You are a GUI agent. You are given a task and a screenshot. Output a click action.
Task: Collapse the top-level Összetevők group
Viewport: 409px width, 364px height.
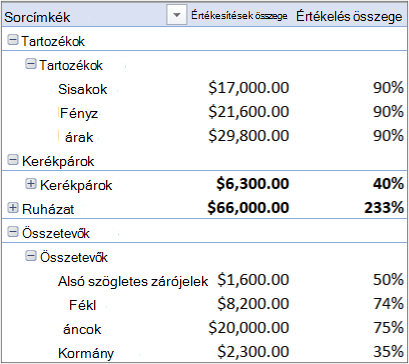12,232
